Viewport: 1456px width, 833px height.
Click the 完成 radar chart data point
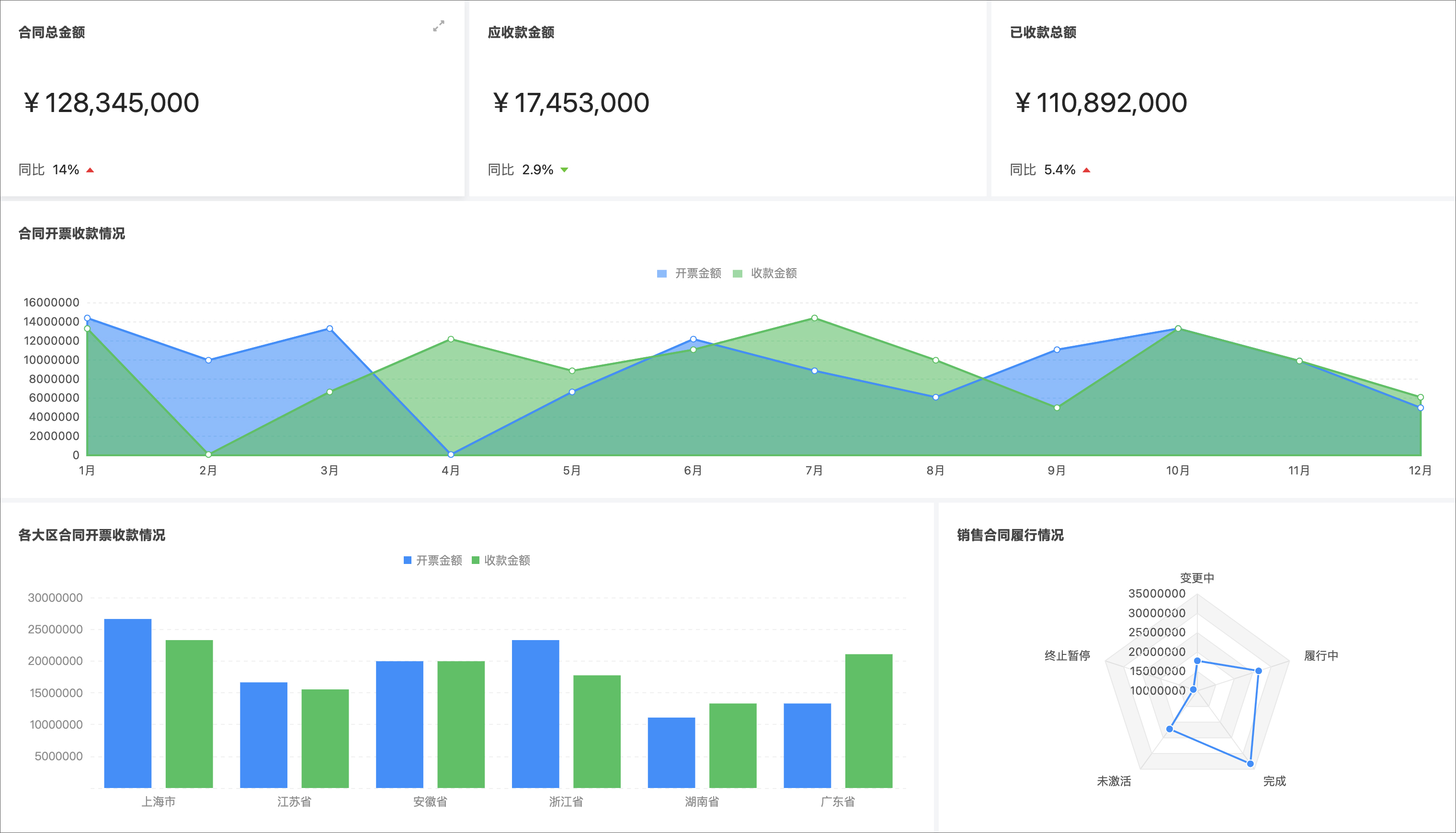click(x=1250, y=764)
